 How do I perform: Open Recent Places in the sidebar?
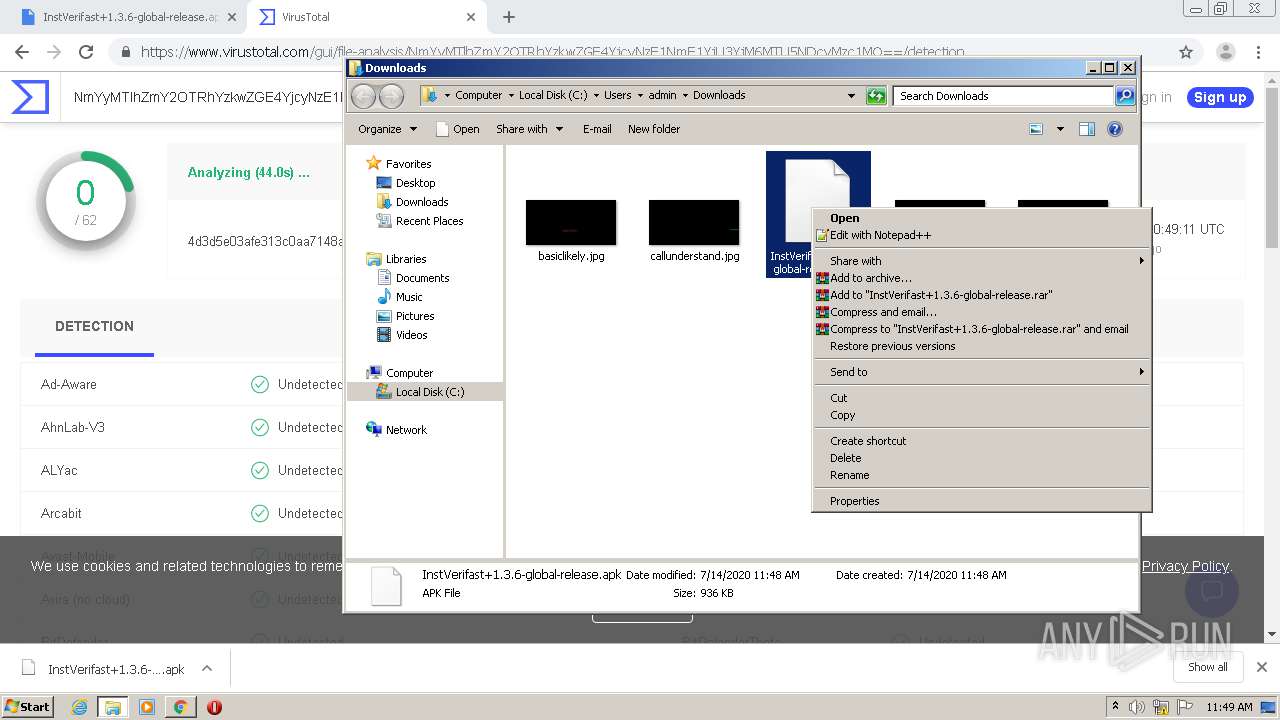click(429, 221)
